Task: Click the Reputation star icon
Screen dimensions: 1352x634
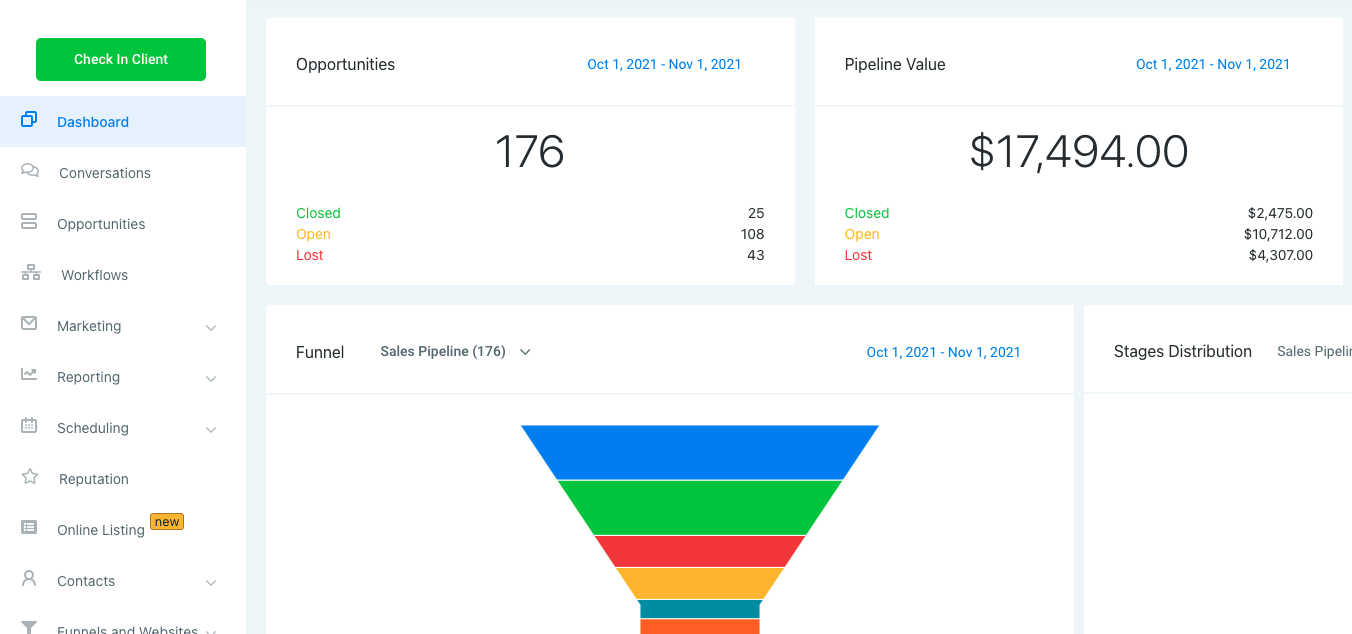Action: coord(30,477)
